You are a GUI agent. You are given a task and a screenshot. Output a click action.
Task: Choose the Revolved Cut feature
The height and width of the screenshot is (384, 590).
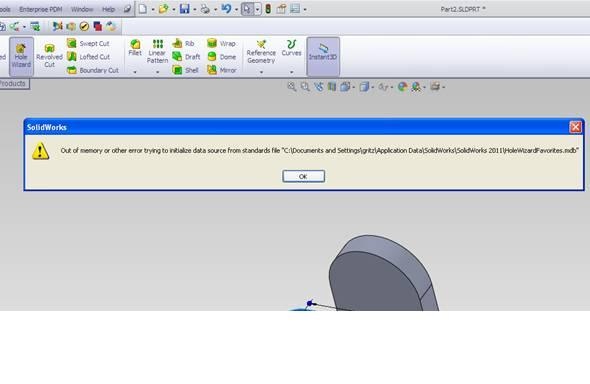coord(49,56)
